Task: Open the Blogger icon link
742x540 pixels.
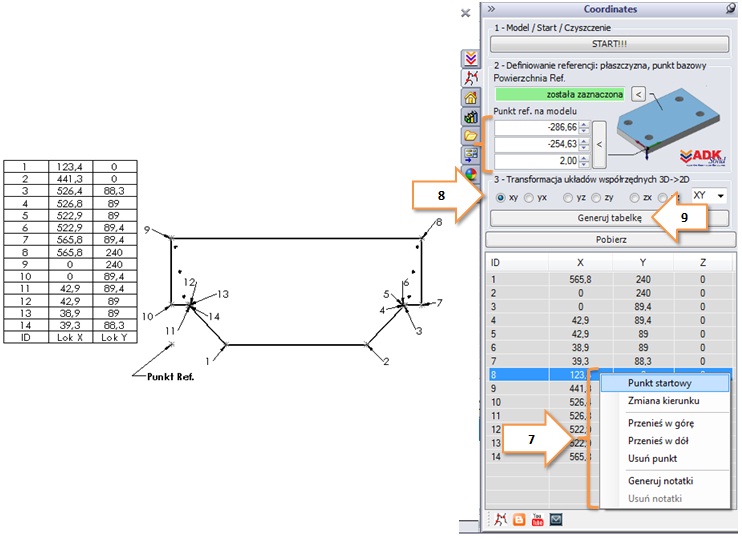Action: pos(519,520)
